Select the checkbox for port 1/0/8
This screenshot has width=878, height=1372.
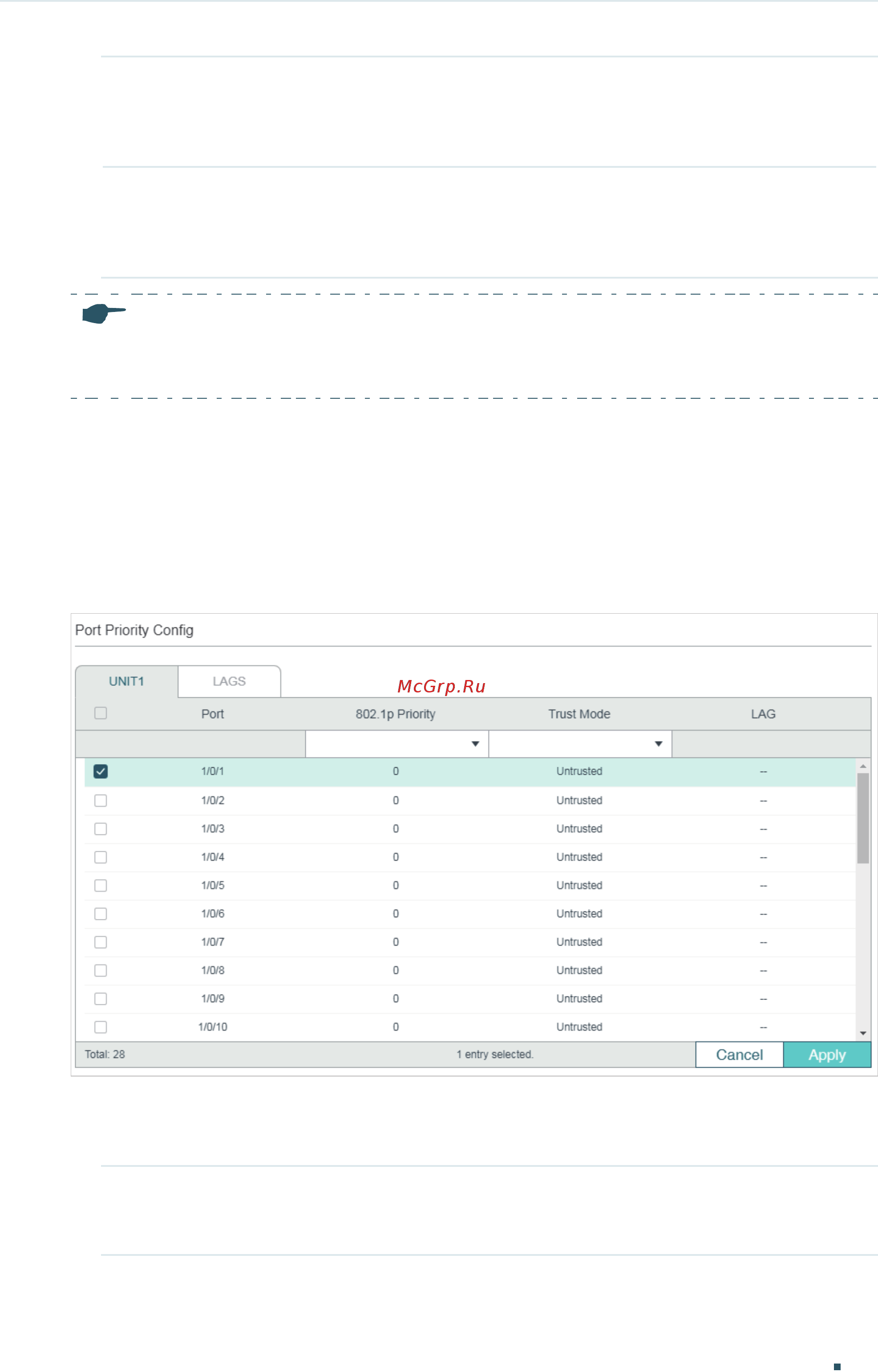[100, 970]
